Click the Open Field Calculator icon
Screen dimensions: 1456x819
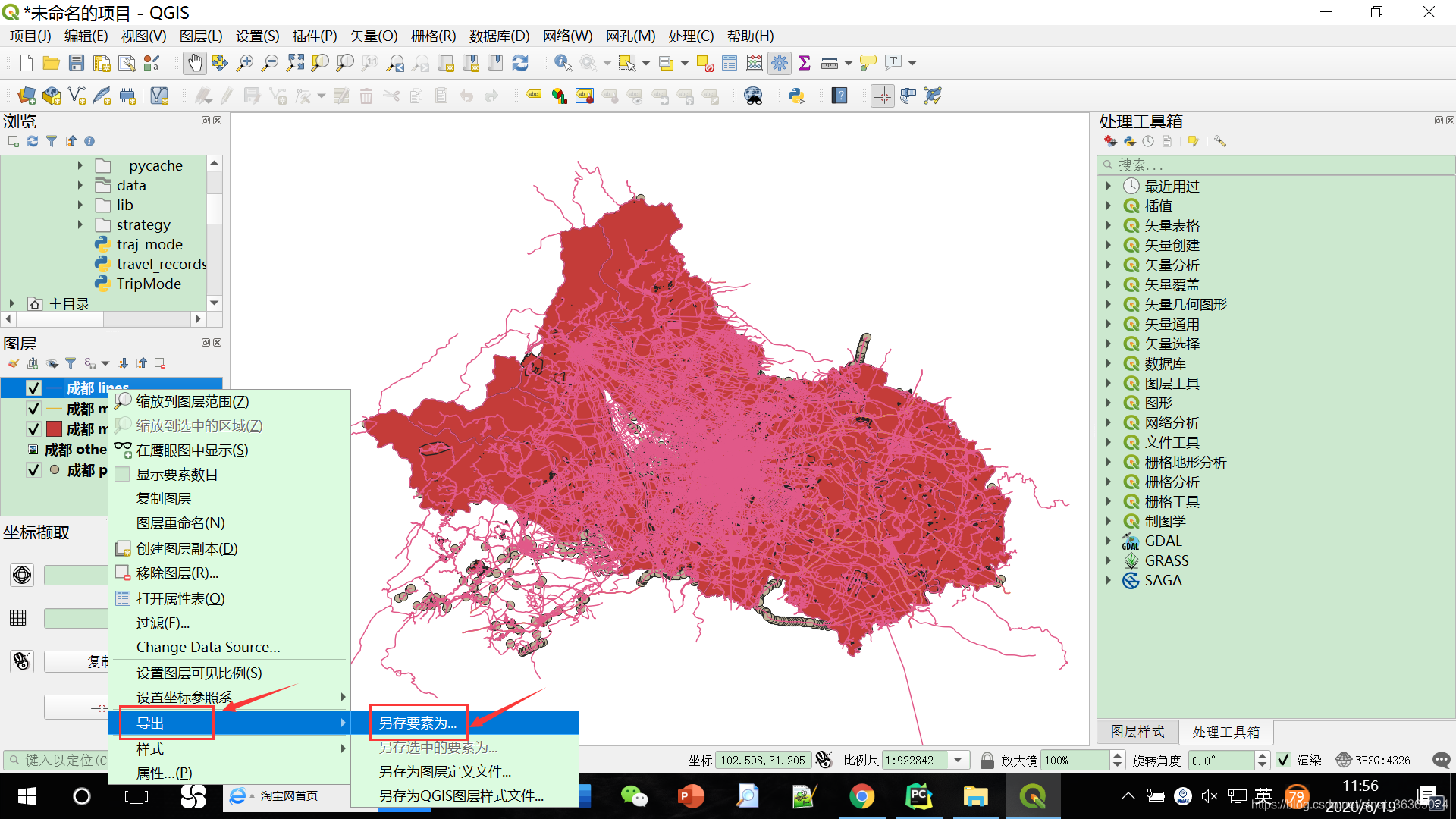pos(754,63)
